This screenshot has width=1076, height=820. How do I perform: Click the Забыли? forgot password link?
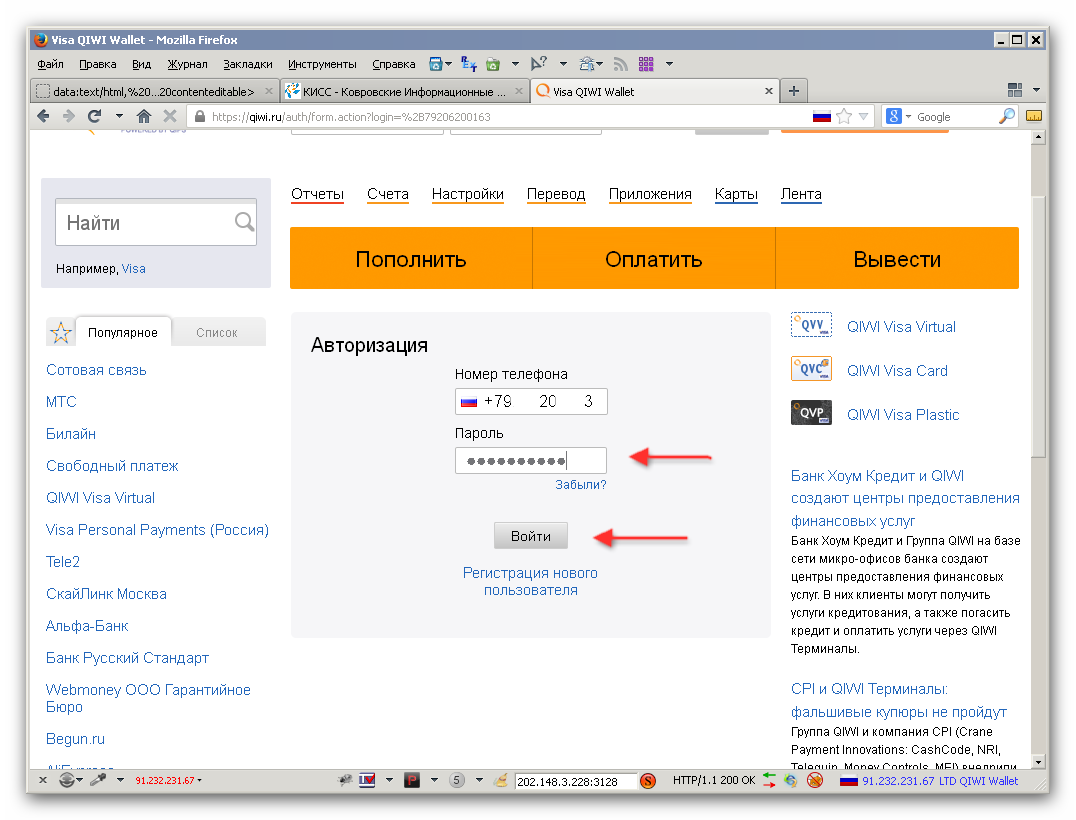[581, 484]
